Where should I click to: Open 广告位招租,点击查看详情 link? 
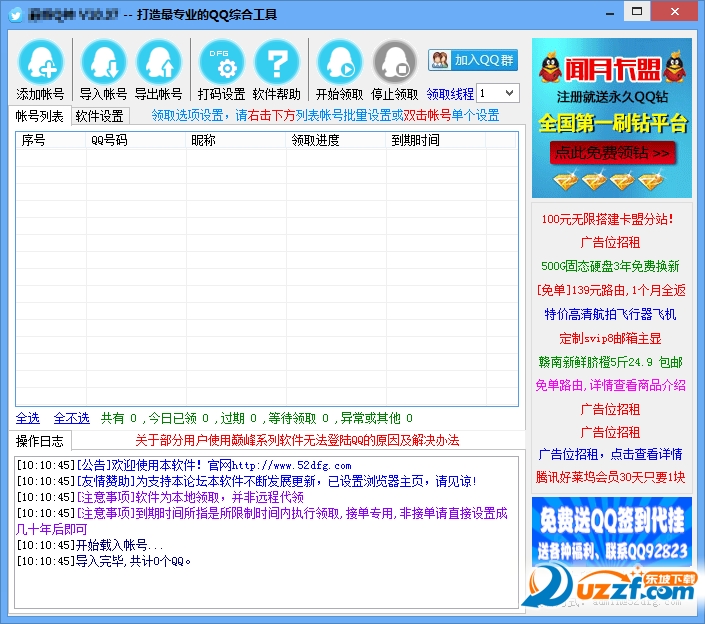pos(610,454)
